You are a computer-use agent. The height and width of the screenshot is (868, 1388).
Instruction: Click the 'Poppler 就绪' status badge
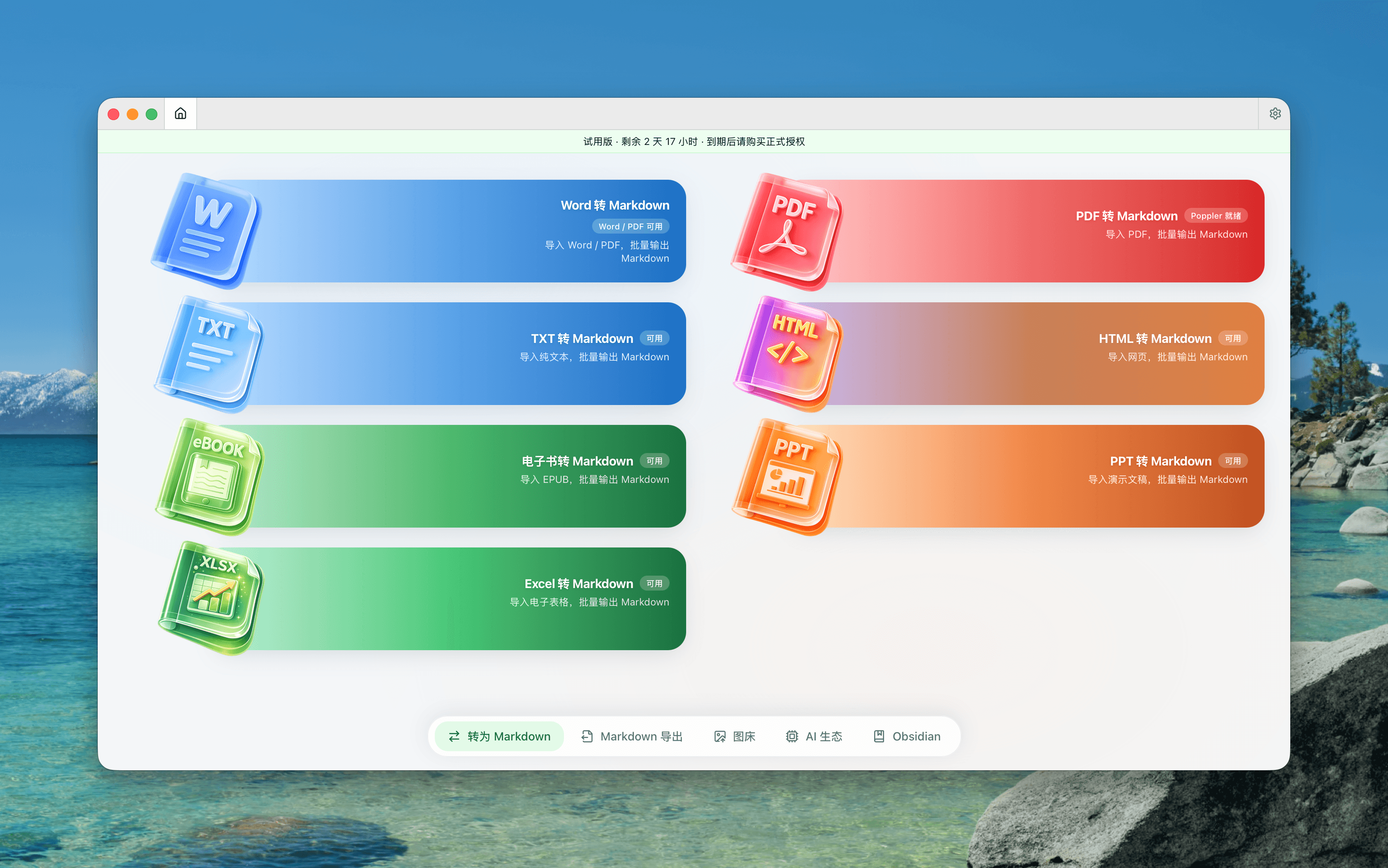point(1216,216)
